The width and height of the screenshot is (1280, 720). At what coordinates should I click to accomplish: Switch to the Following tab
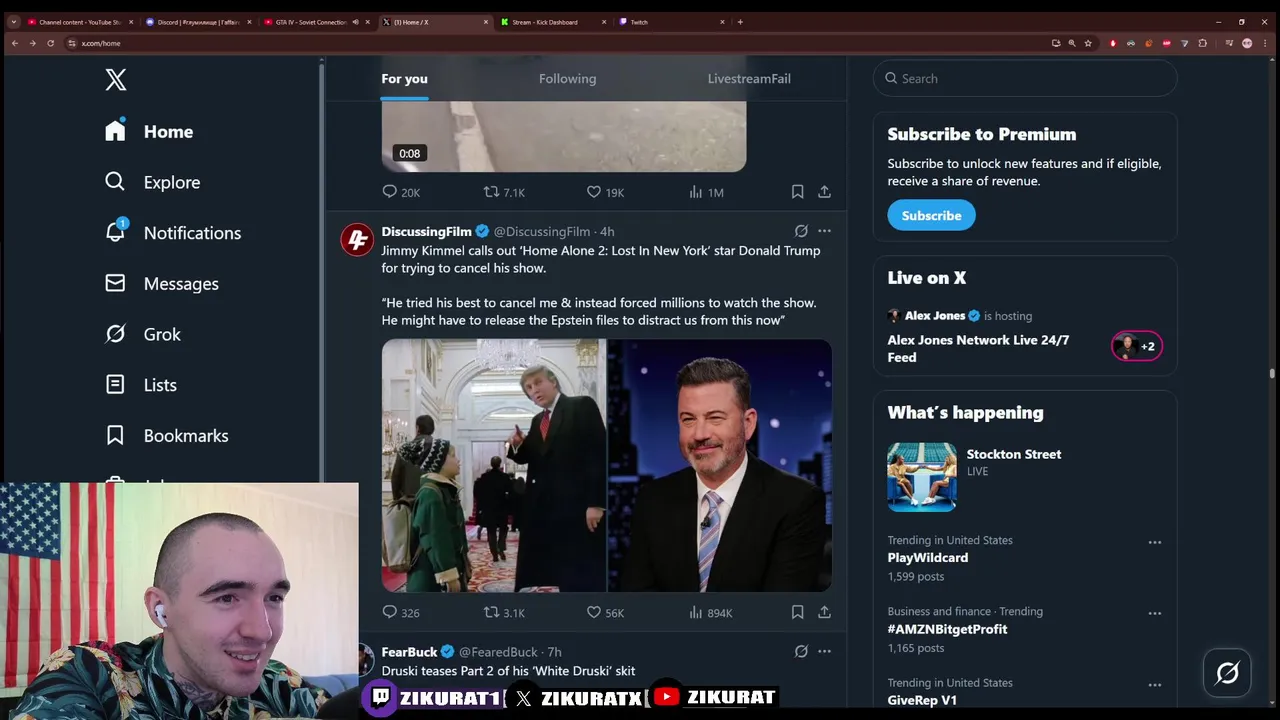567,78
